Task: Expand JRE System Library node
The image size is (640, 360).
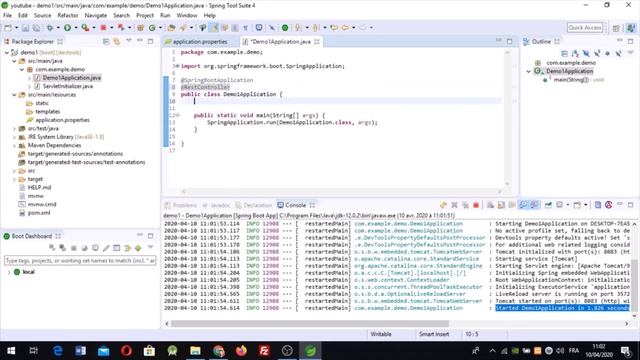Action: click(x=15, y=137)
